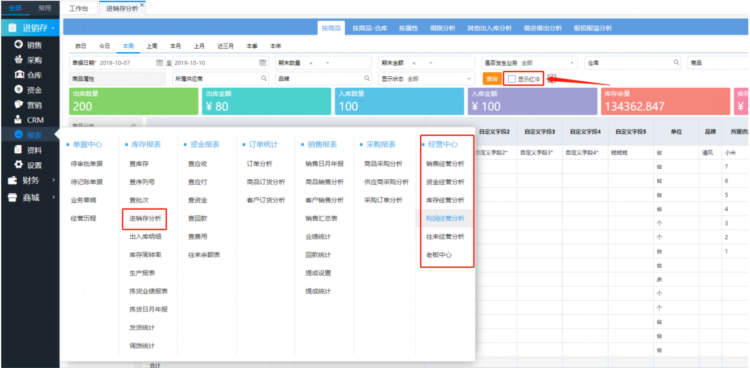Click the 库存余量 134362.847 card

coord(665,101)
